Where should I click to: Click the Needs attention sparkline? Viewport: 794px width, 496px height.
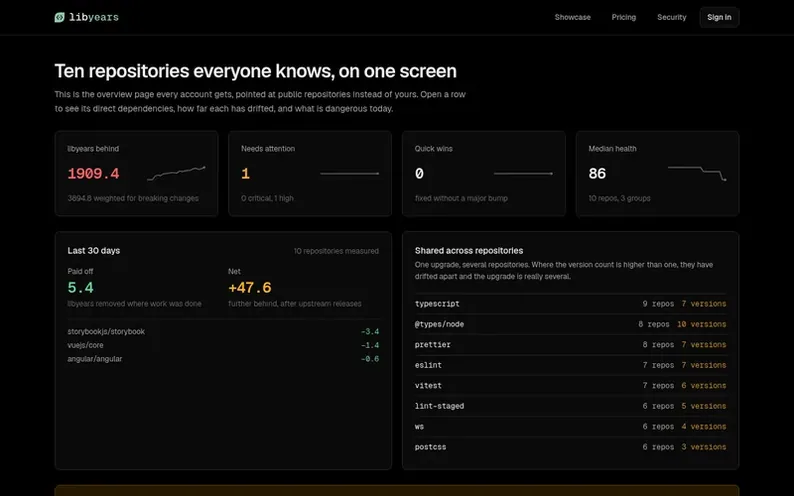click(350, 174)
